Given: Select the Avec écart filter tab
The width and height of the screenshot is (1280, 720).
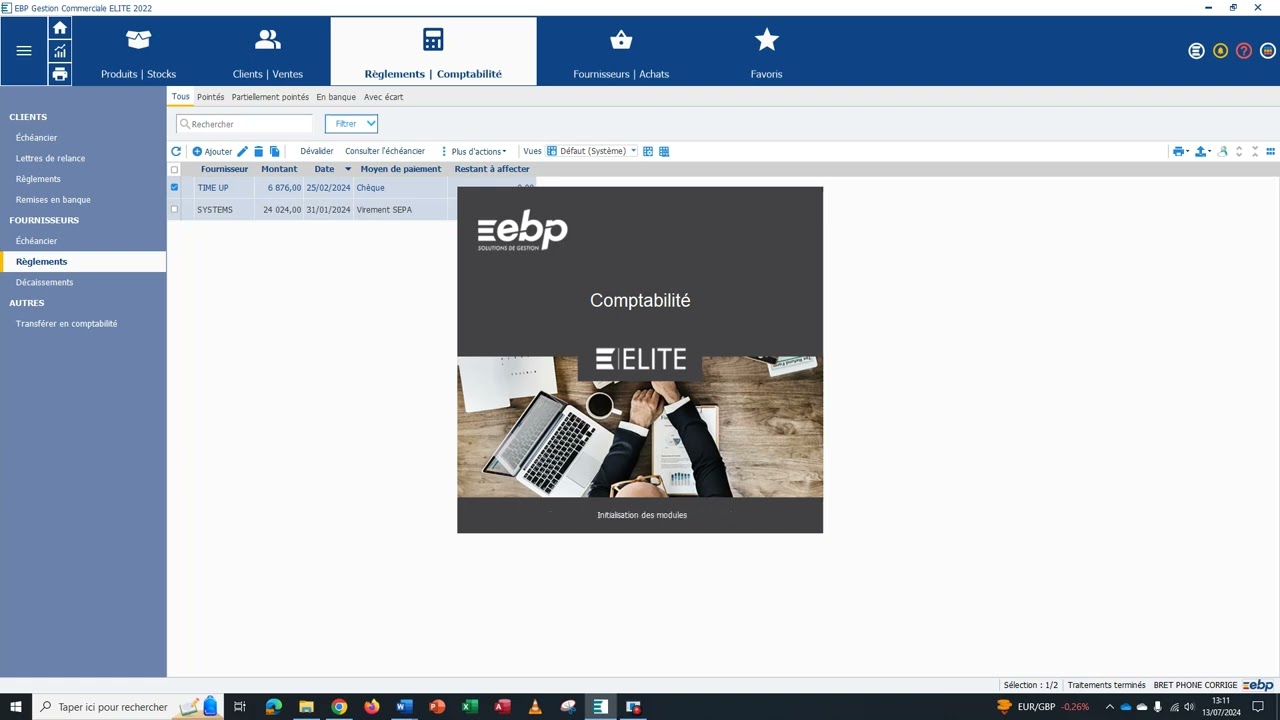Looking at the screenshot, I should tap(384, 97).
